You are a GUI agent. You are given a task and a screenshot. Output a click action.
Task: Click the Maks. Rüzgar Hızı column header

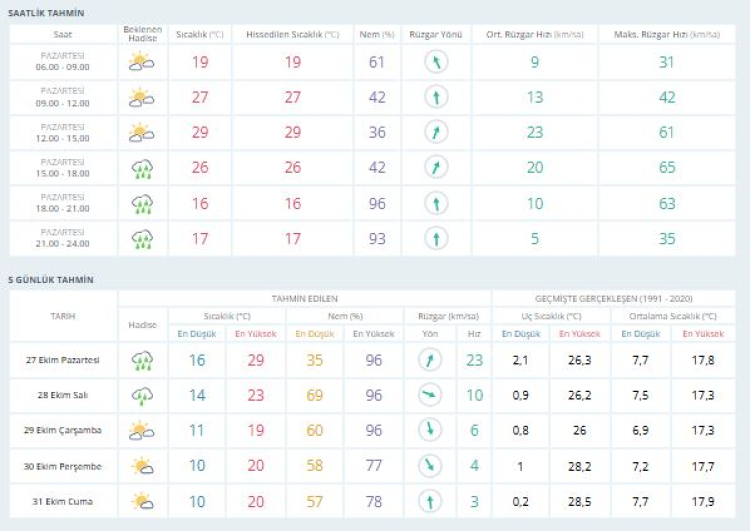(x=666, y=34)
